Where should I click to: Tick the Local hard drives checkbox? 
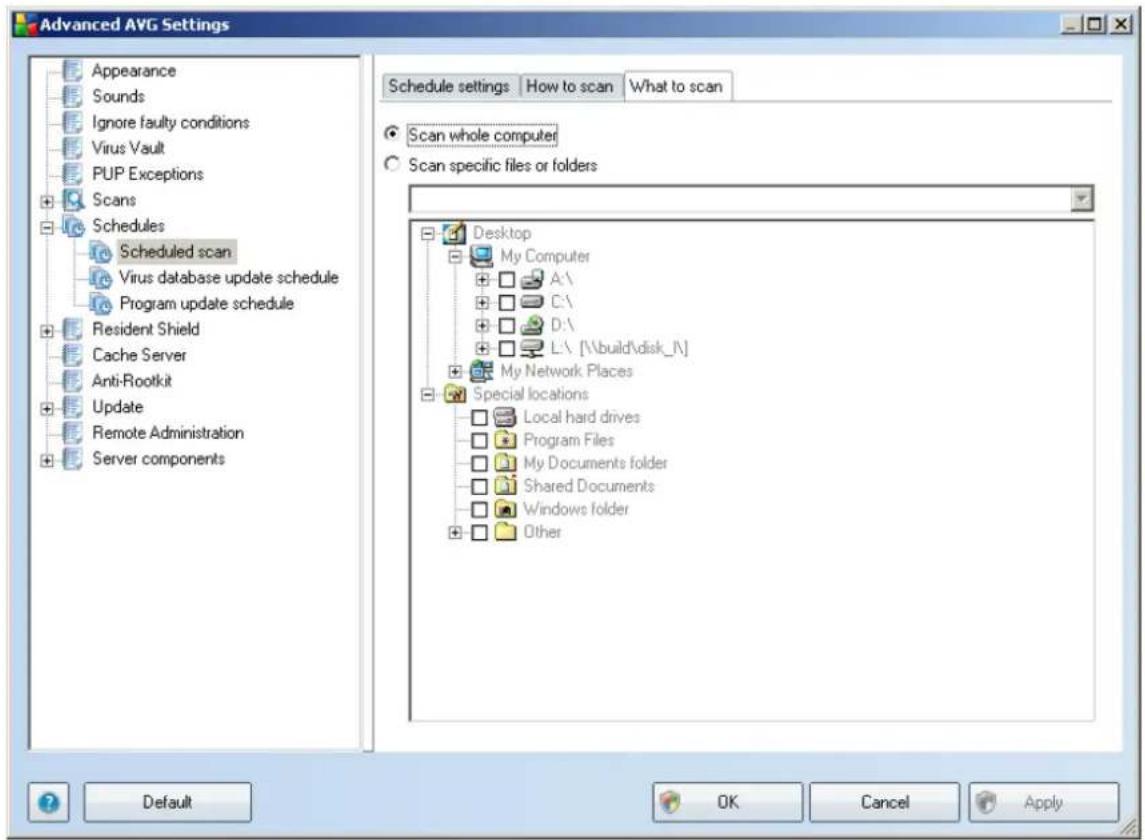point(479,418)
